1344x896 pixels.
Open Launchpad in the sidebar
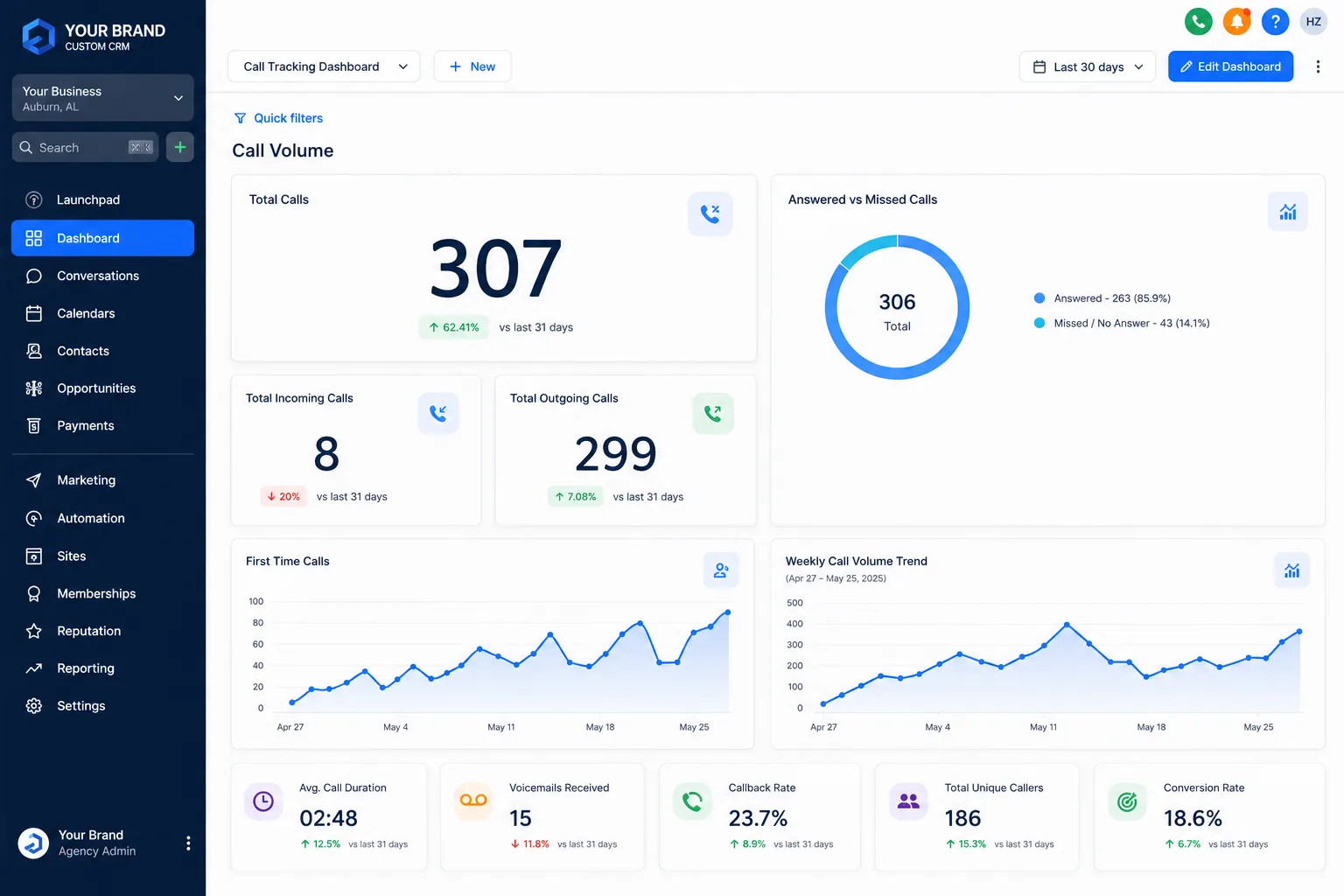pos(102,199)
